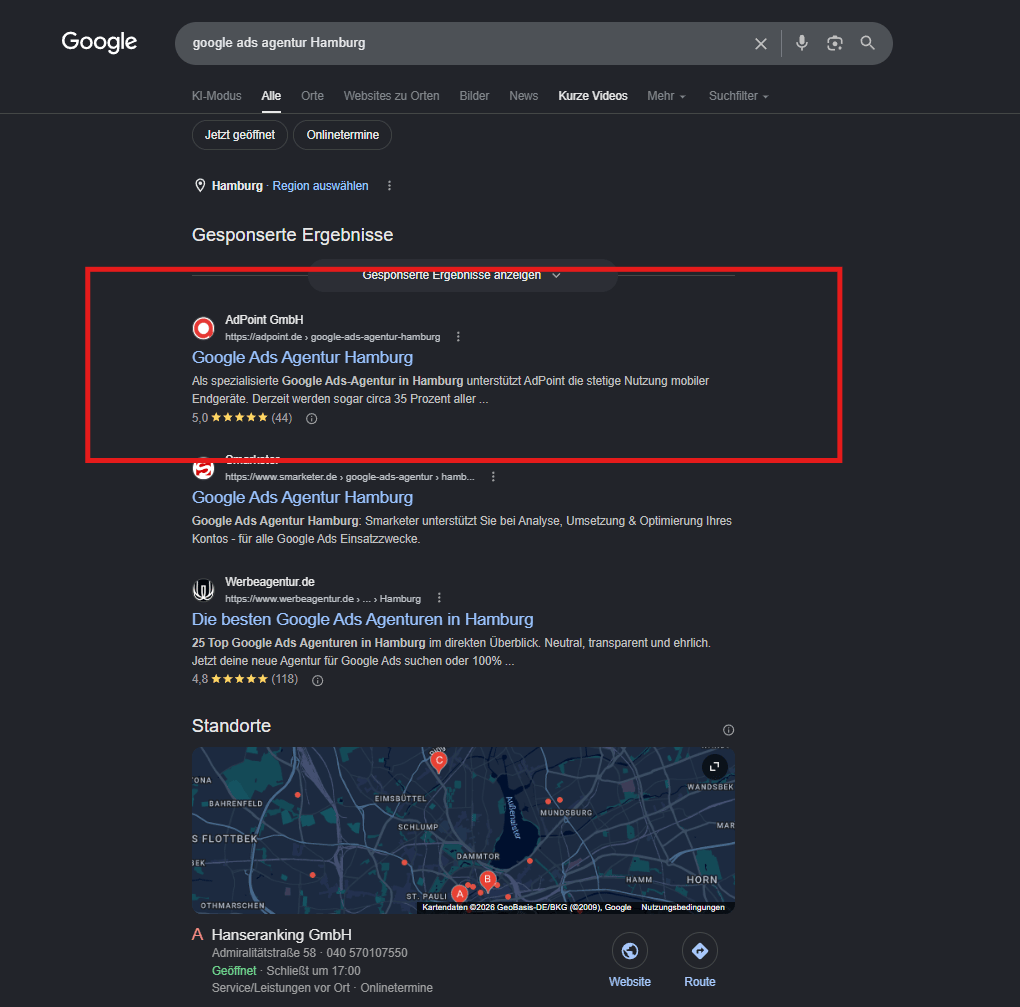
Task: Click map marker B on the map
Action: coord(487,880)
